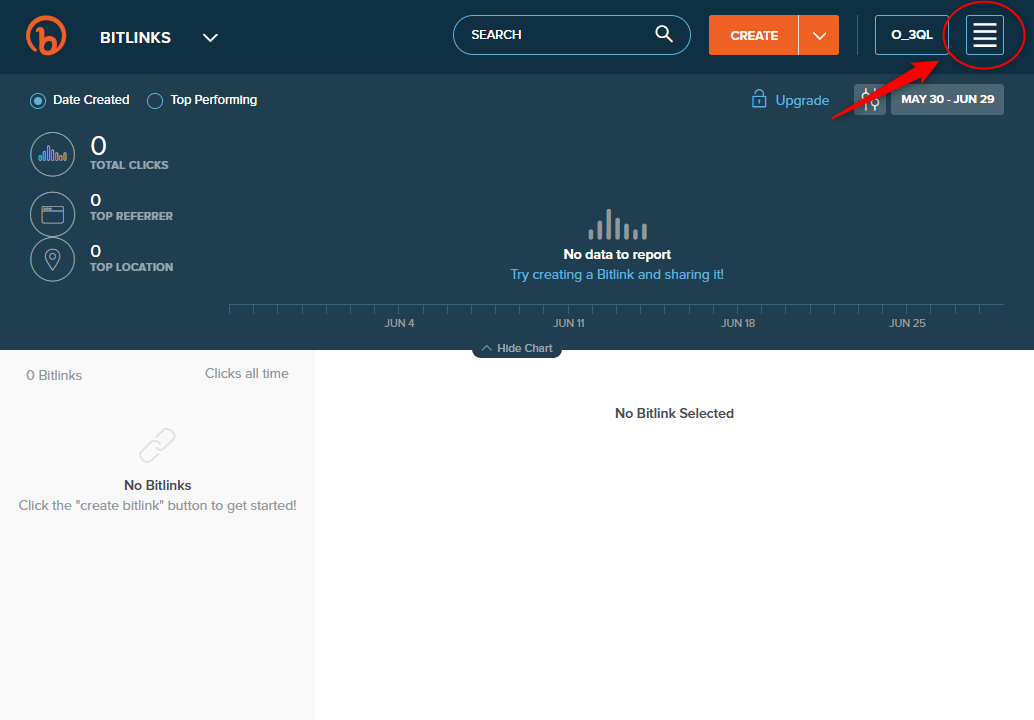Select the Date Created radio button
Viewport: 1034px width, 720px height.
pos(38,100)
